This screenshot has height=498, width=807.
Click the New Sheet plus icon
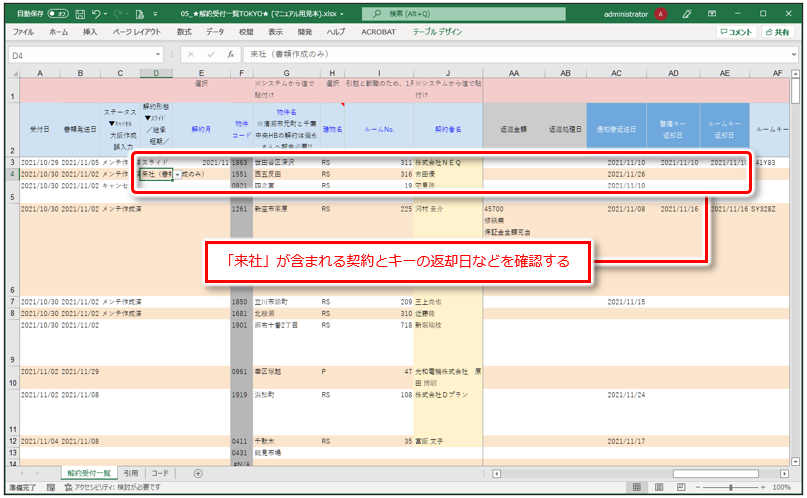tap(198, 473)
